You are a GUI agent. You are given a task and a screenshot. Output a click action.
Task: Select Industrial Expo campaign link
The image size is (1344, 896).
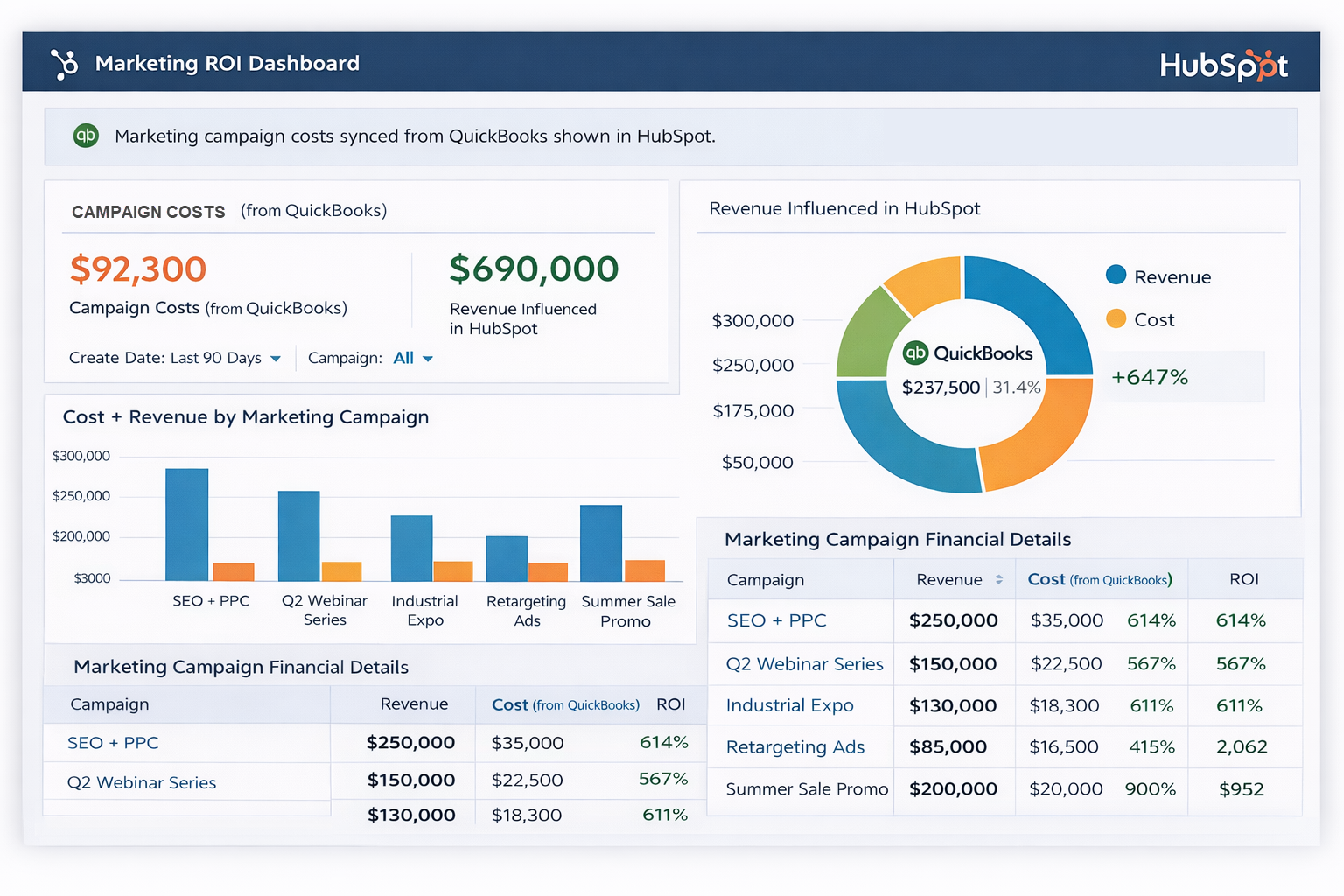click(789, 705)
